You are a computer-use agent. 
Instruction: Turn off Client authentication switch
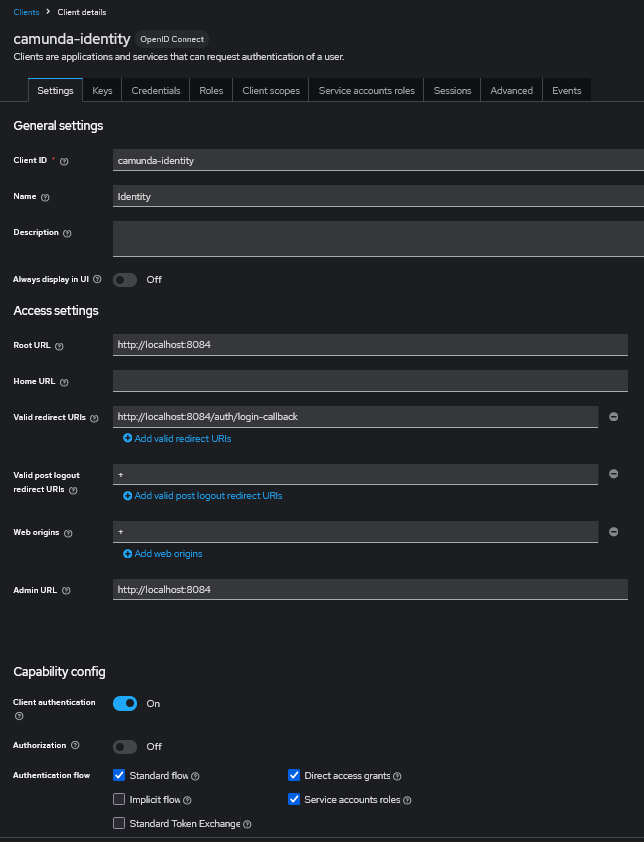pyautogui.click(x=125, y=703)
